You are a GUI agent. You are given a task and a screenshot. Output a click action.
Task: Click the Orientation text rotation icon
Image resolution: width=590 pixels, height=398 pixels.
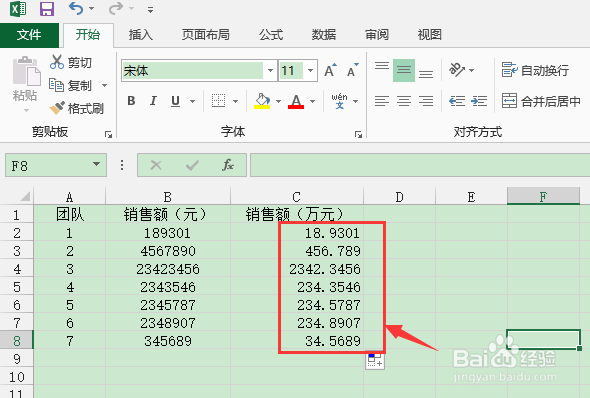tap(457, 70)
